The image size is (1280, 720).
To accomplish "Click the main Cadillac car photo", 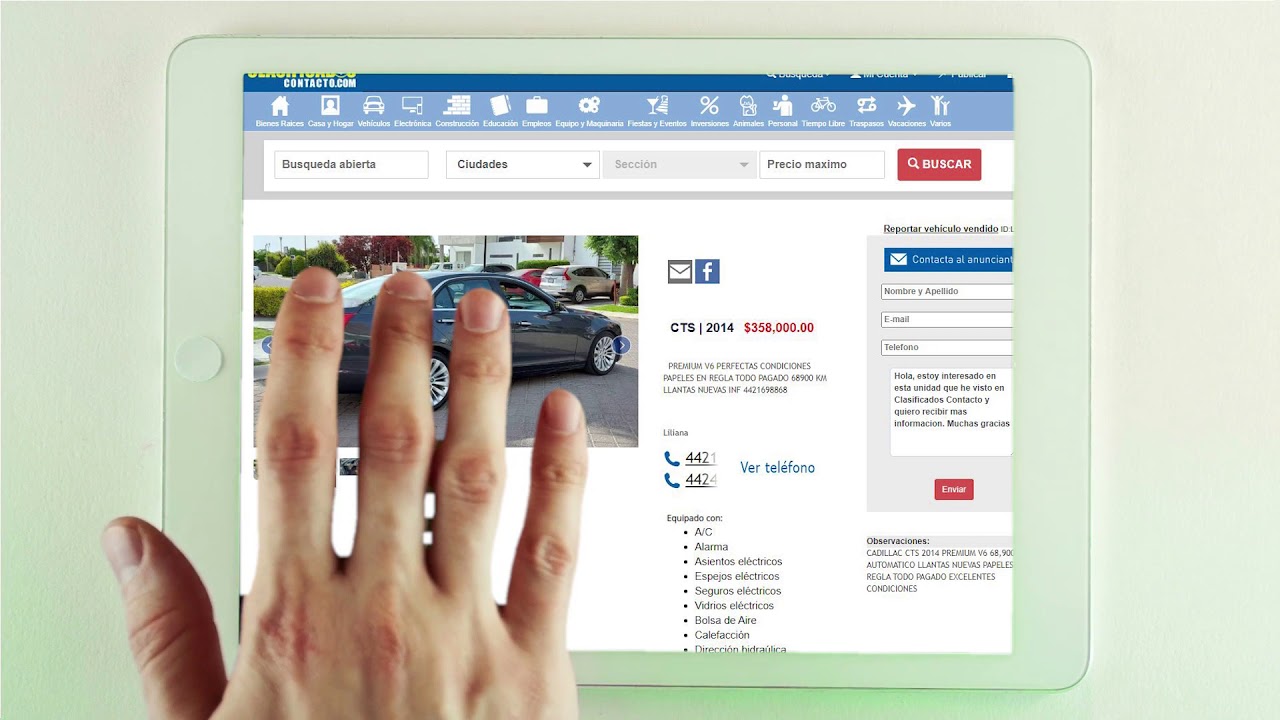I will pos(445,341).
